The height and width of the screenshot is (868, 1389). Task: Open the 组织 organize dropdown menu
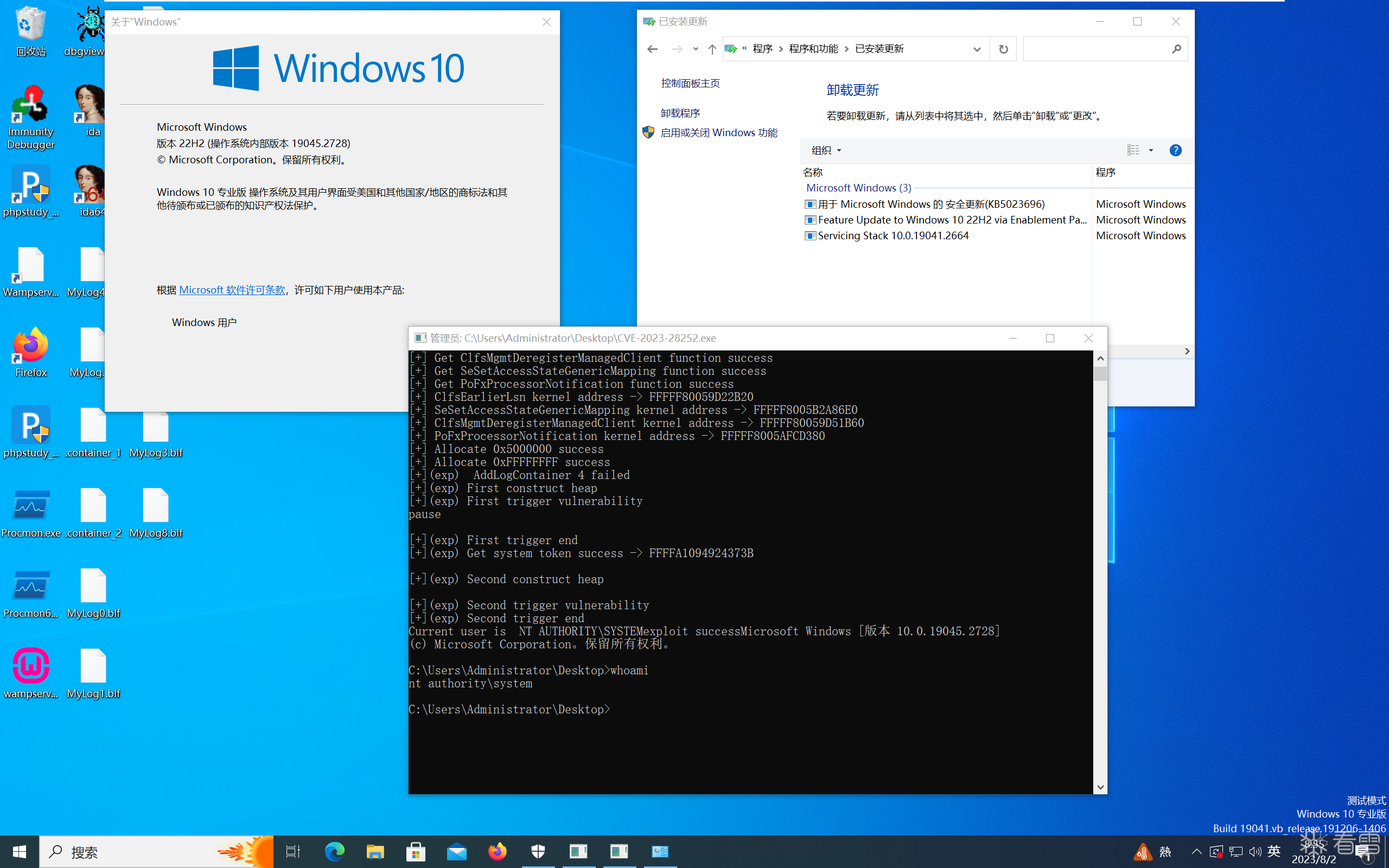point(826,150)
